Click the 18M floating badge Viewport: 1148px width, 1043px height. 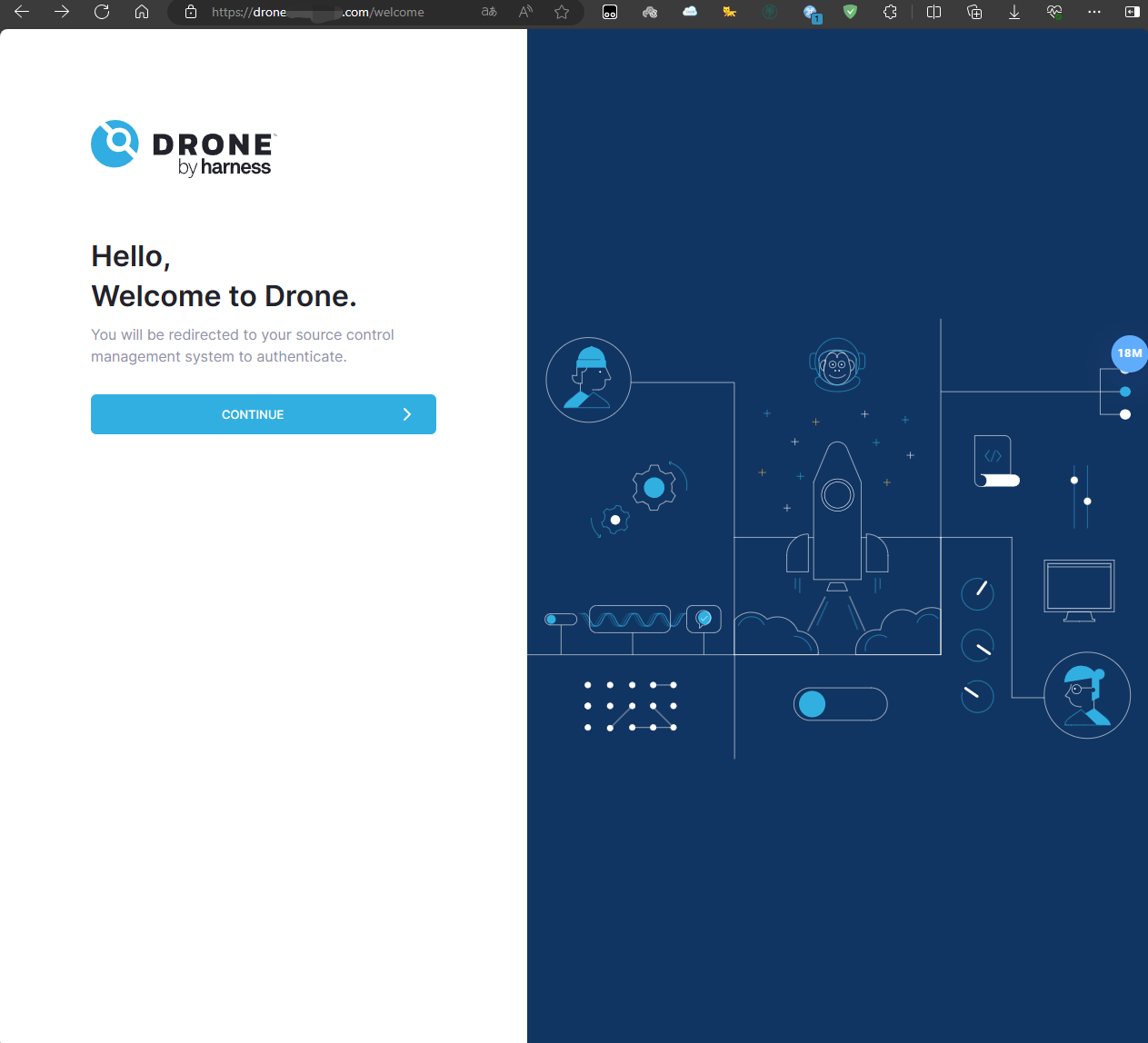1129,353
